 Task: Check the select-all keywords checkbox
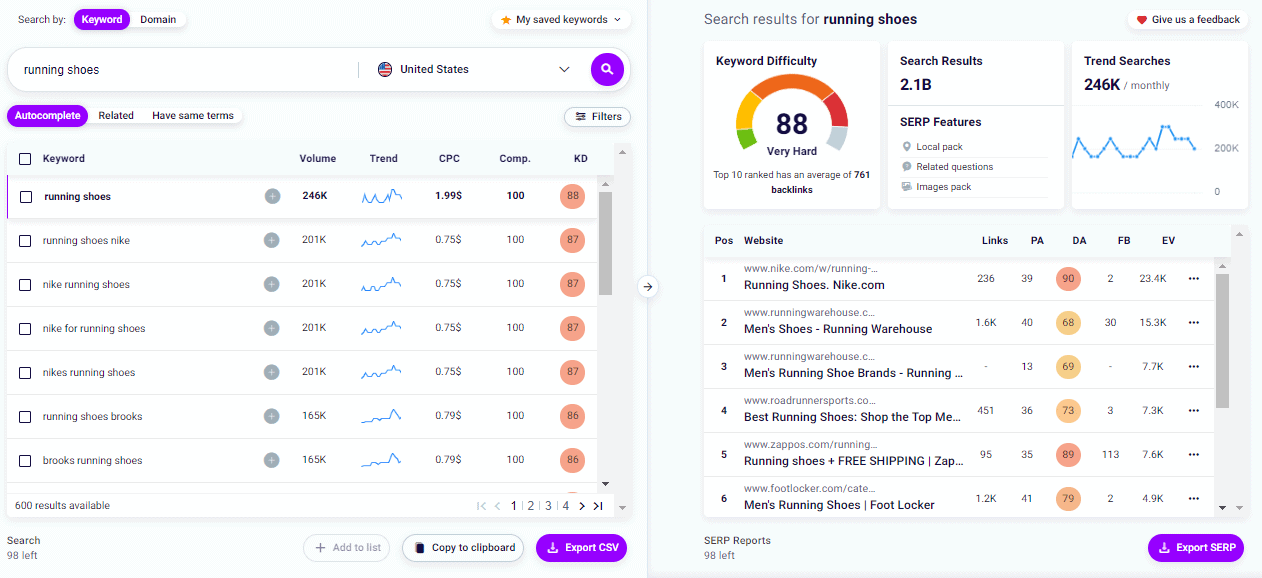pos(25,158)
